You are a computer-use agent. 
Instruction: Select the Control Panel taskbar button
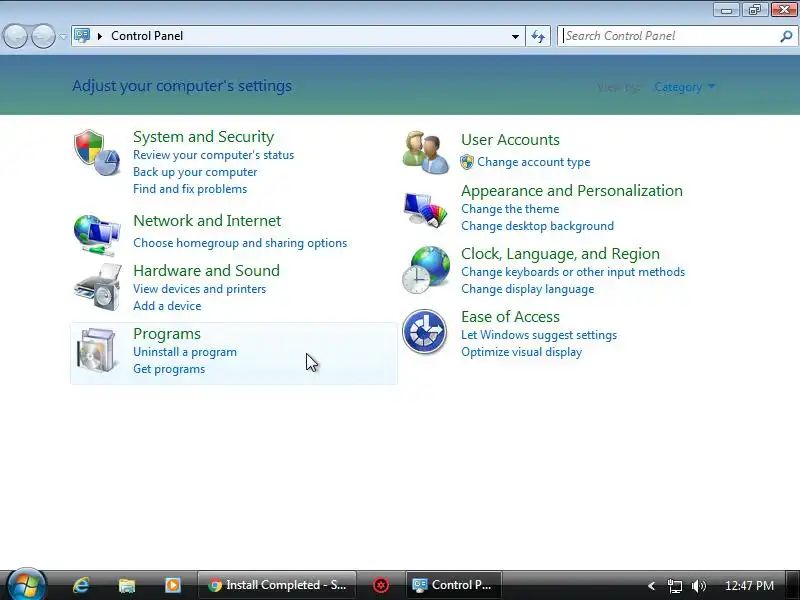tap(453, 585)
